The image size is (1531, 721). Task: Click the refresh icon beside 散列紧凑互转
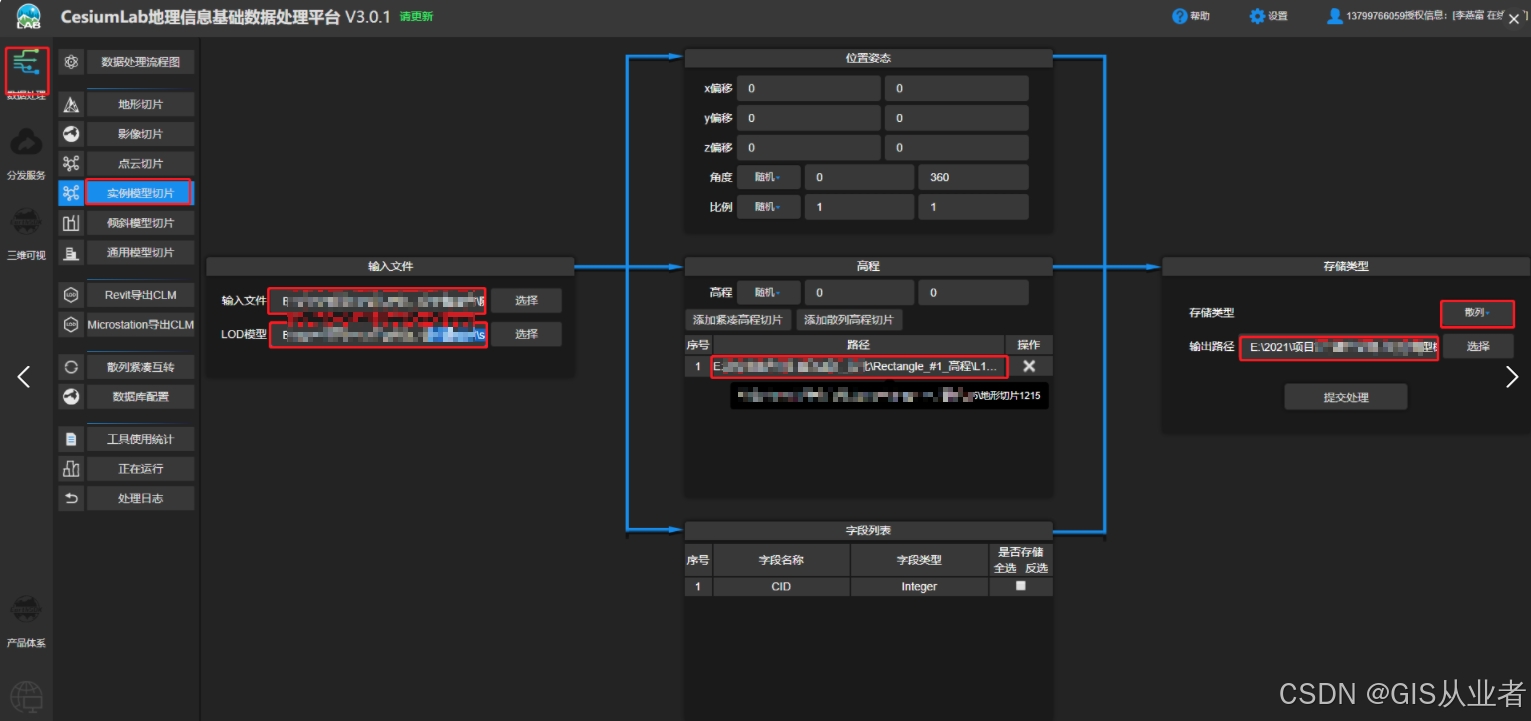pyautogui.click(x=71, y=367)
